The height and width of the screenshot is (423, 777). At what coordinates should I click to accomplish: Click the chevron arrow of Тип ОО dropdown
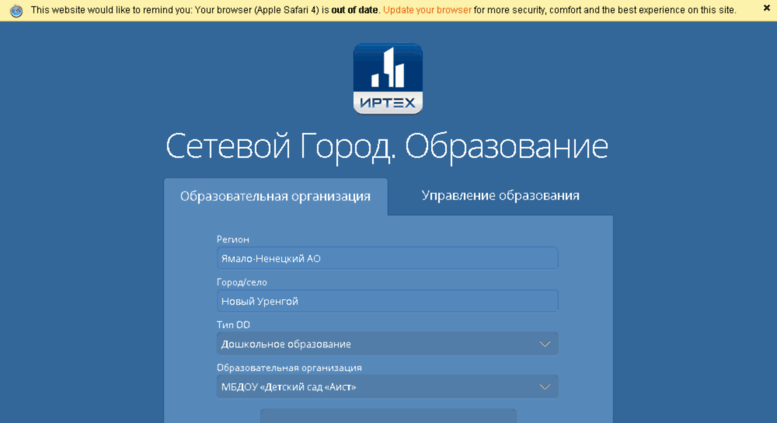[545, 344]
